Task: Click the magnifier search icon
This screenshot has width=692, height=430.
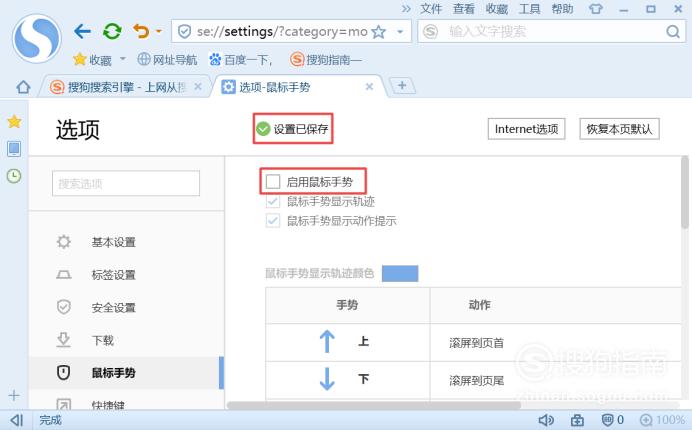Action: (x=673, y=31)
